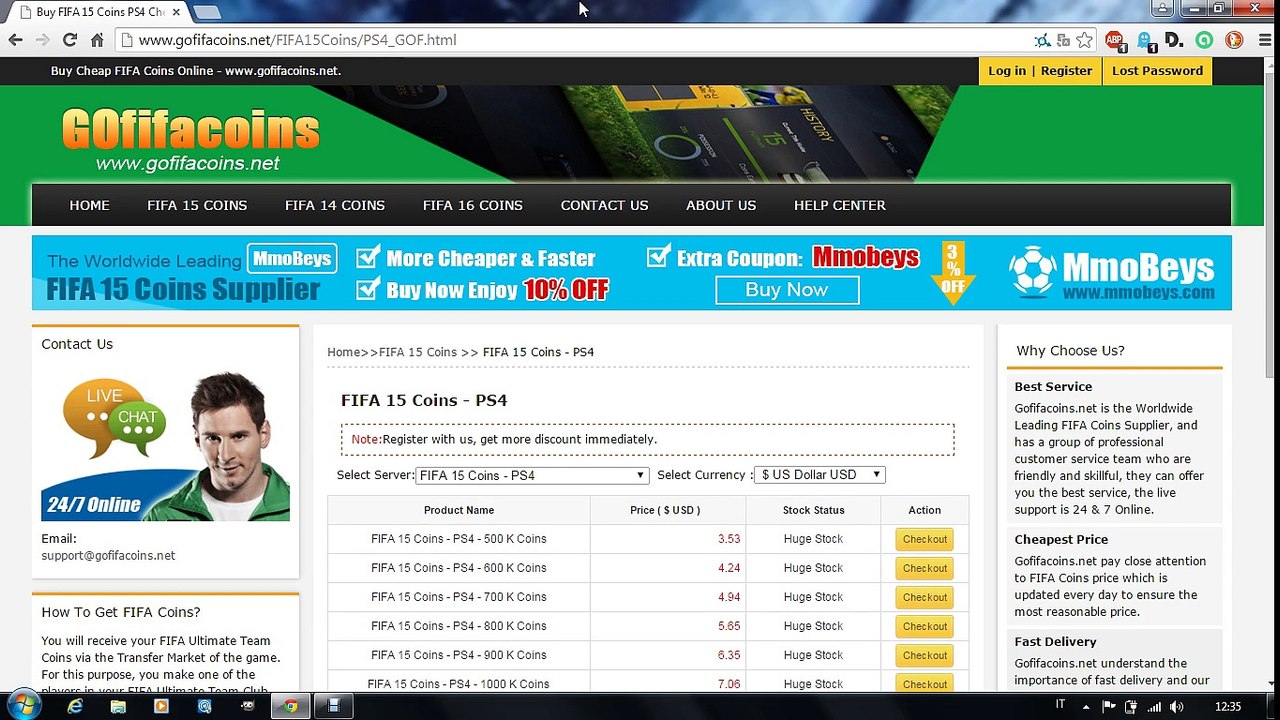
Task: Open the Live Chat 24/7 Online image
Action: coord(165,445)
